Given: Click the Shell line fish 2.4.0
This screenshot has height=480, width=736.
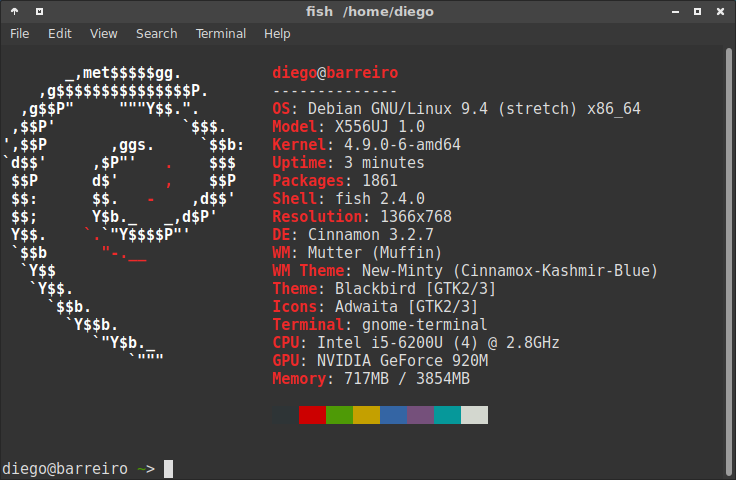Looking at the screenshot, I should [349, 198].
